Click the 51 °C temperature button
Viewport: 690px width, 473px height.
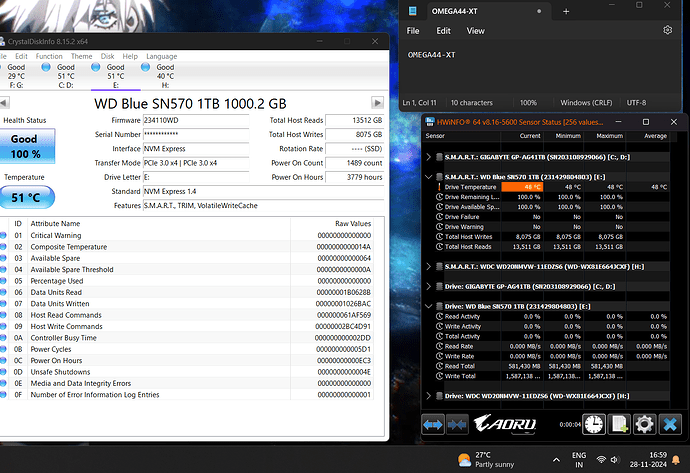[x=27, y=197]
